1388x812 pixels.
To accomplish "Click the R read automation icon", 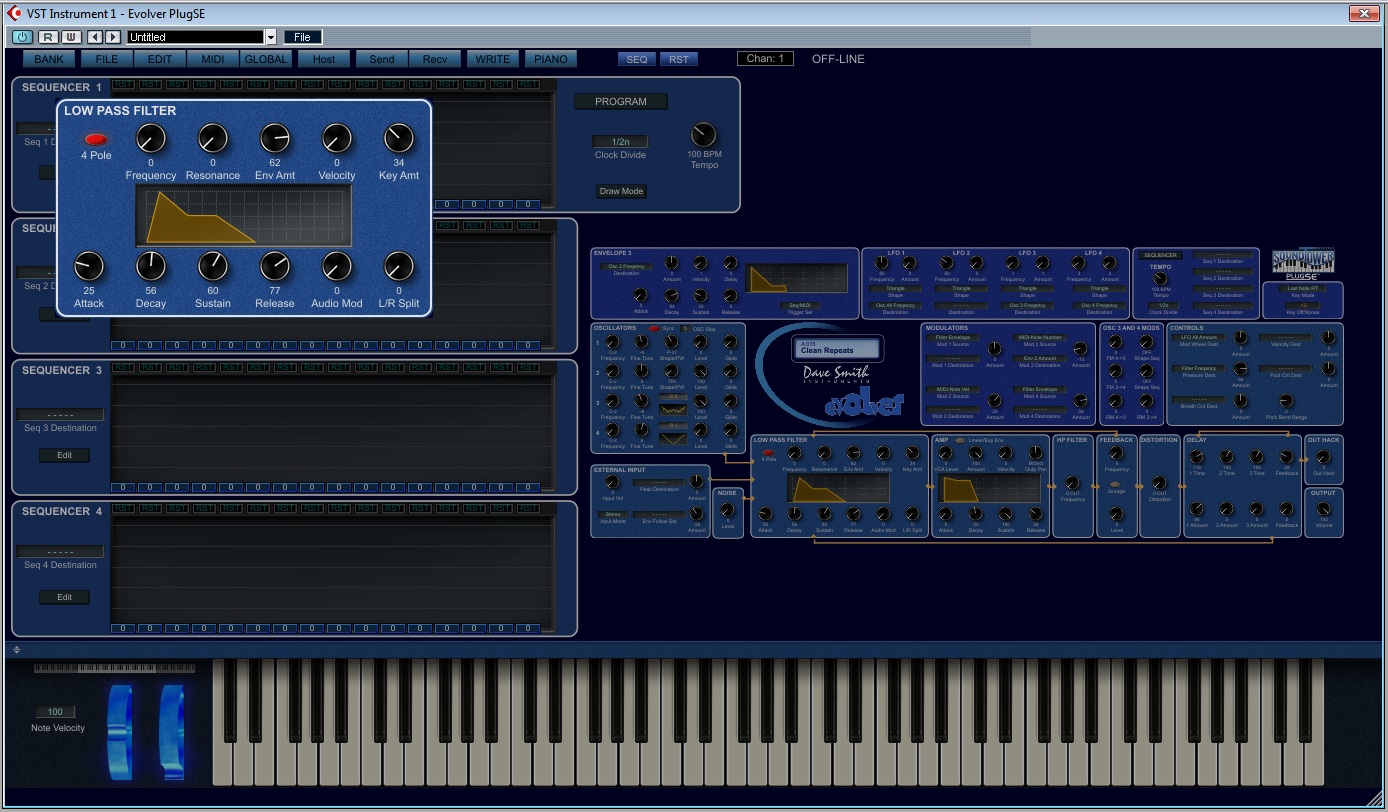I will [x=47, y=37].
